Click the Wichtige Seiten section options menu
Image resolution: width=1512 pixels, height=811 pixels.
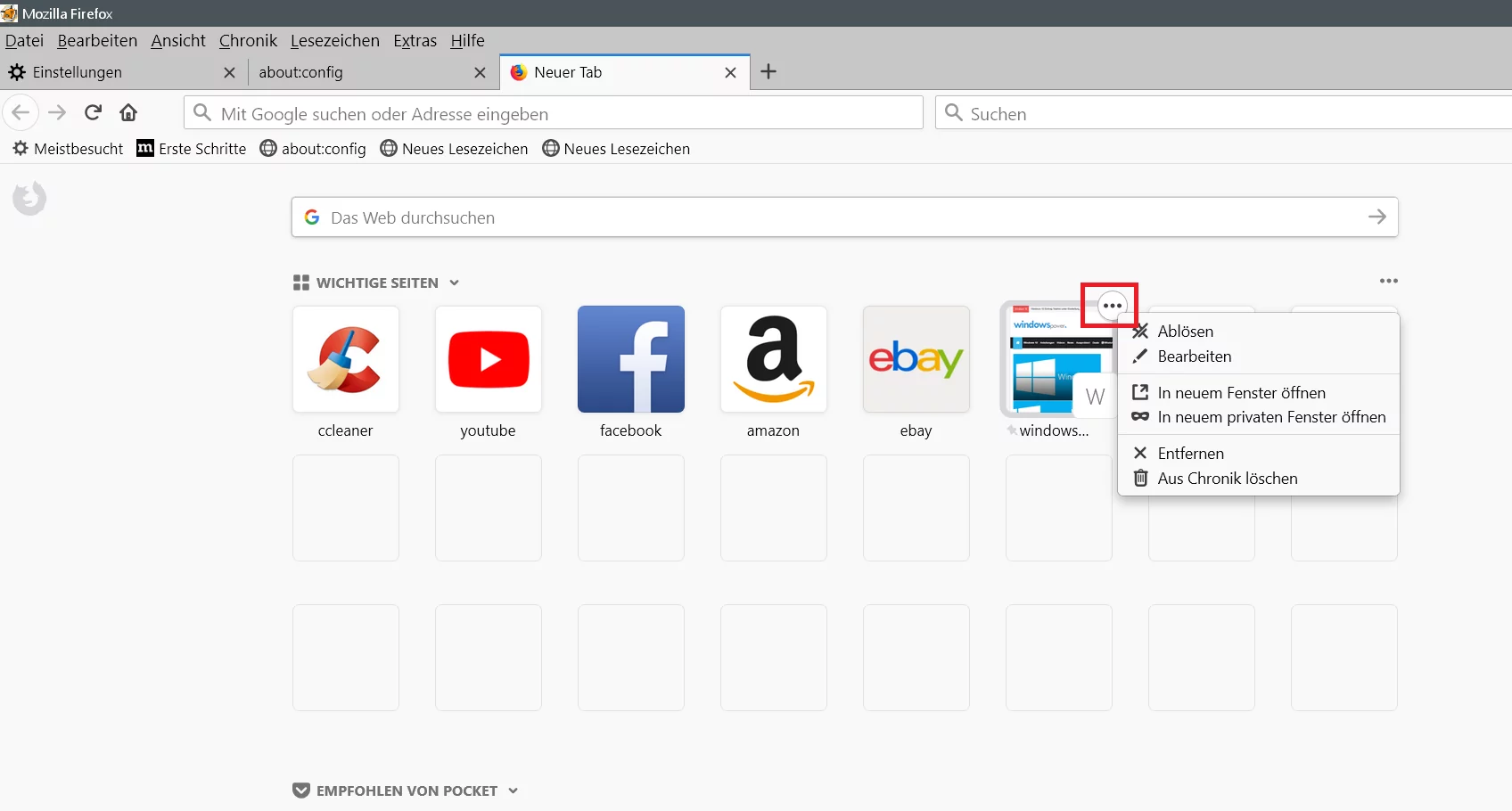(x=1387, y=282)
